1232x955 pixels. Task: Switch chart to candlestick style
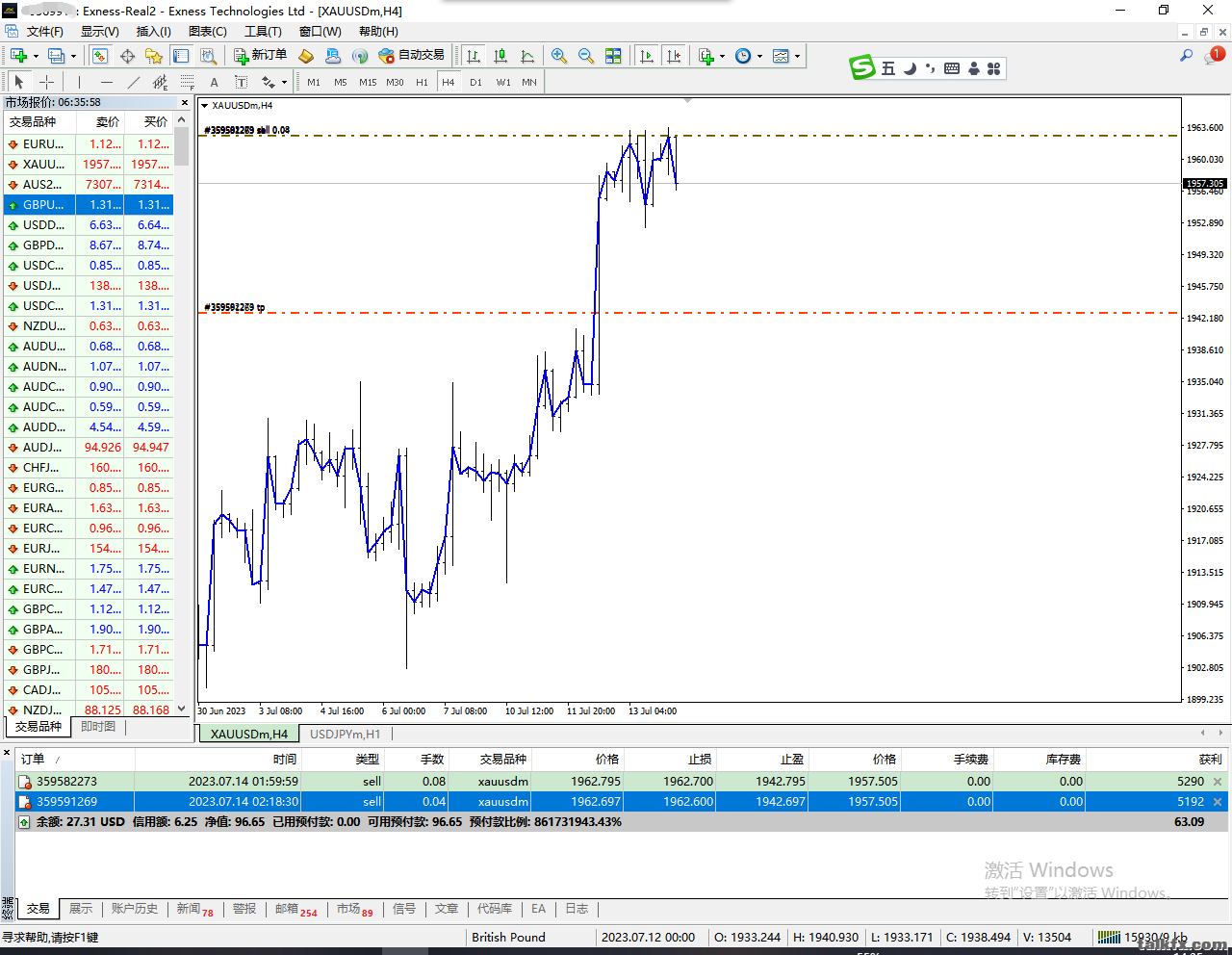coord(500,56)
